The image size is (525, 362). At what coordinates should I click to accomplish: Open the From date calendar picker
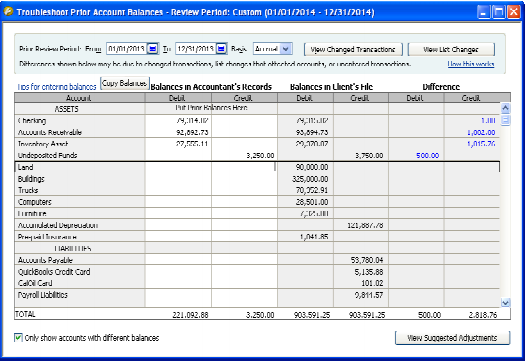pyautogui.click(x=153, y=49)
